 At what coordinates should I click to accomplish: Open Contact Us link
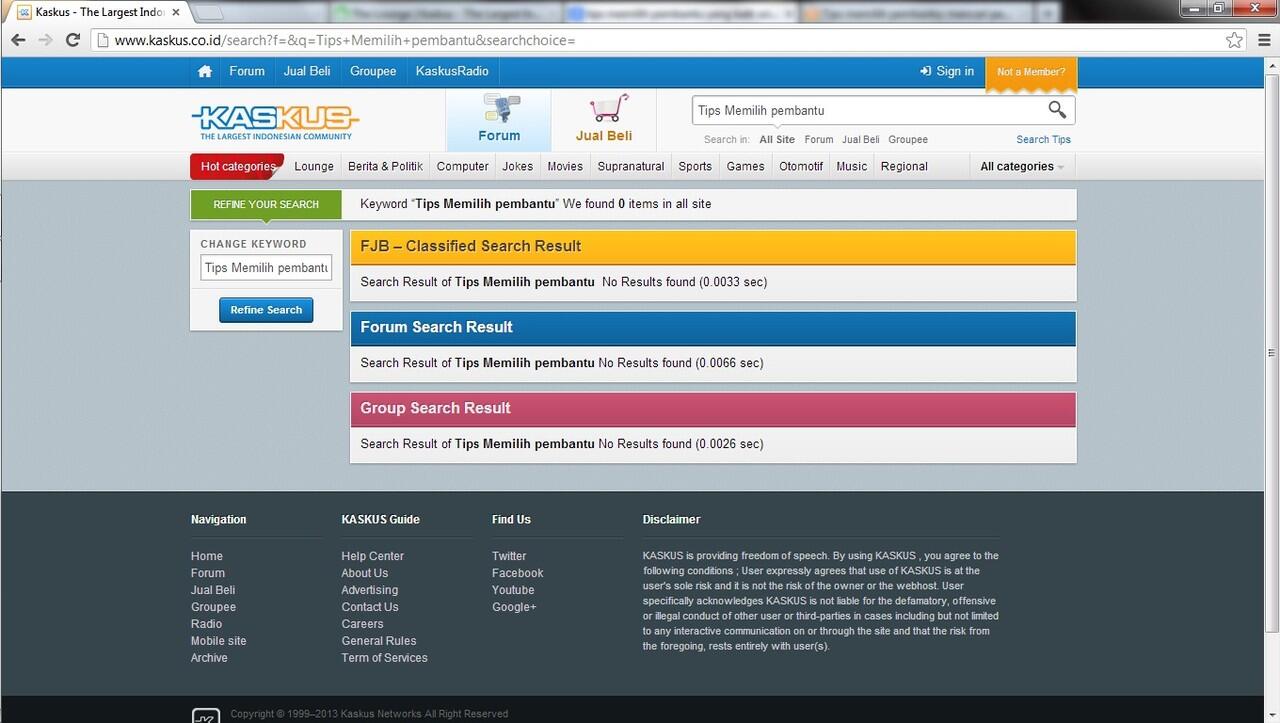coord(369,607)
